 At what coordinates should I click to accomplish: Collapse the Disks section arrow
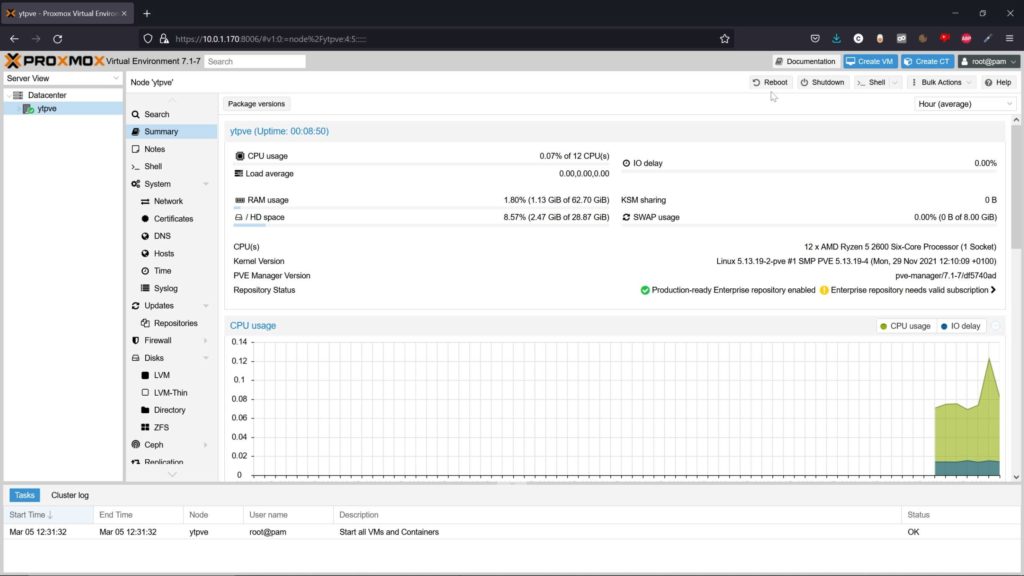click(x=206, y=358)
